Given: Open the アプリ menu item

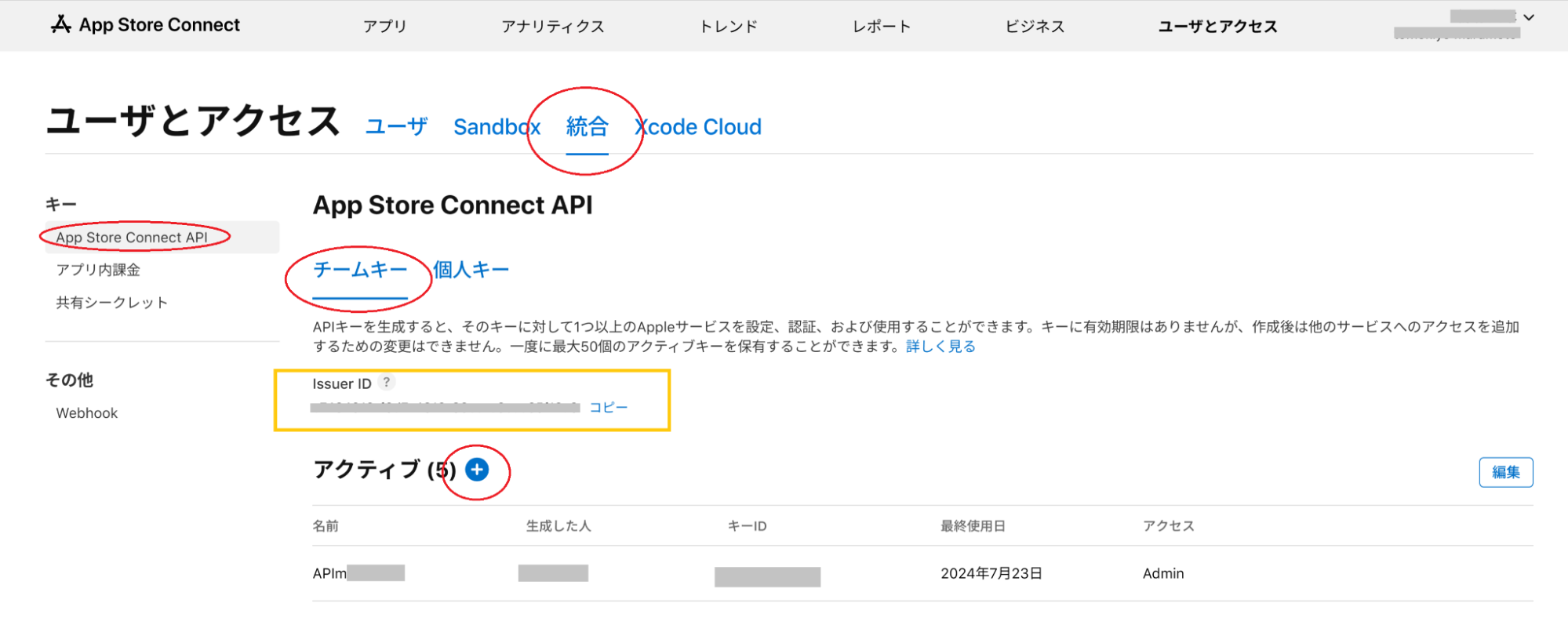Looking at the screenshot, I should (x=384, y=27).
